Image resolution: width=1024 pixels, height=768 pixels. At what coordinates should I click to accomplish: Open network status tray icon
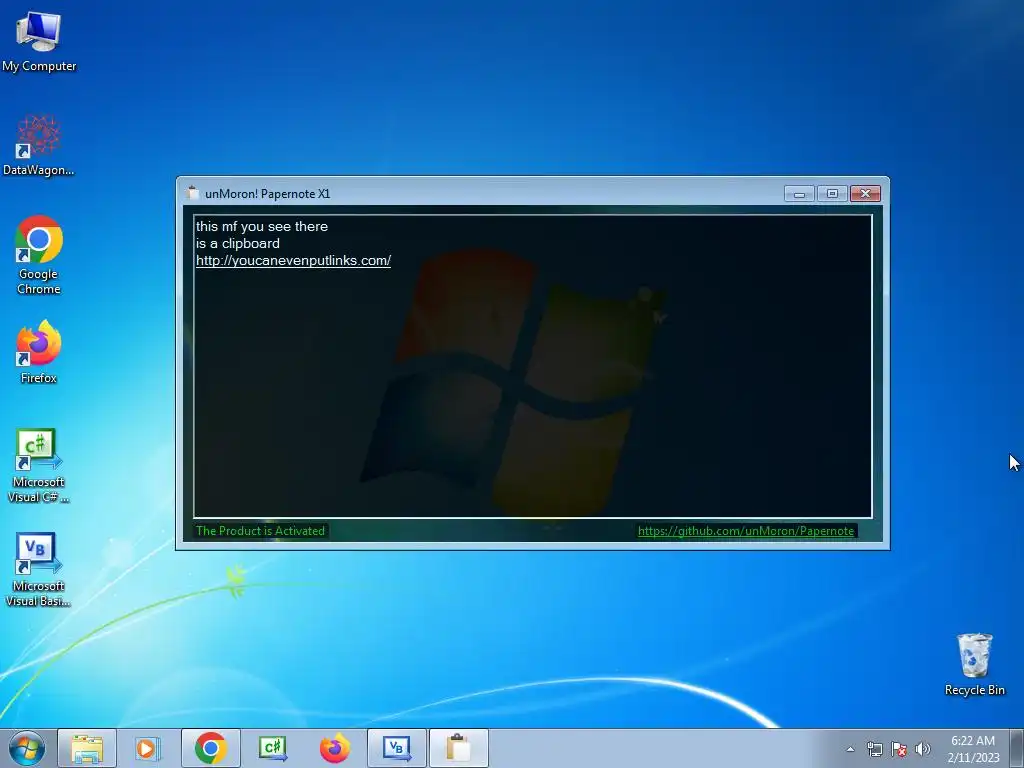tap(874, 749)
